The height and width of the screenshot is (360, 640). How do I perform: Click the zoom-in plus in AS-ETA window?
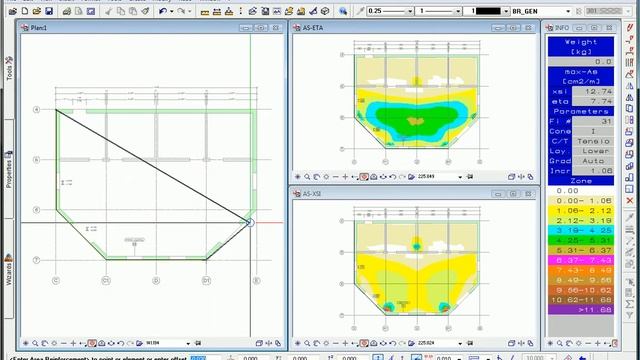[345, 177]
